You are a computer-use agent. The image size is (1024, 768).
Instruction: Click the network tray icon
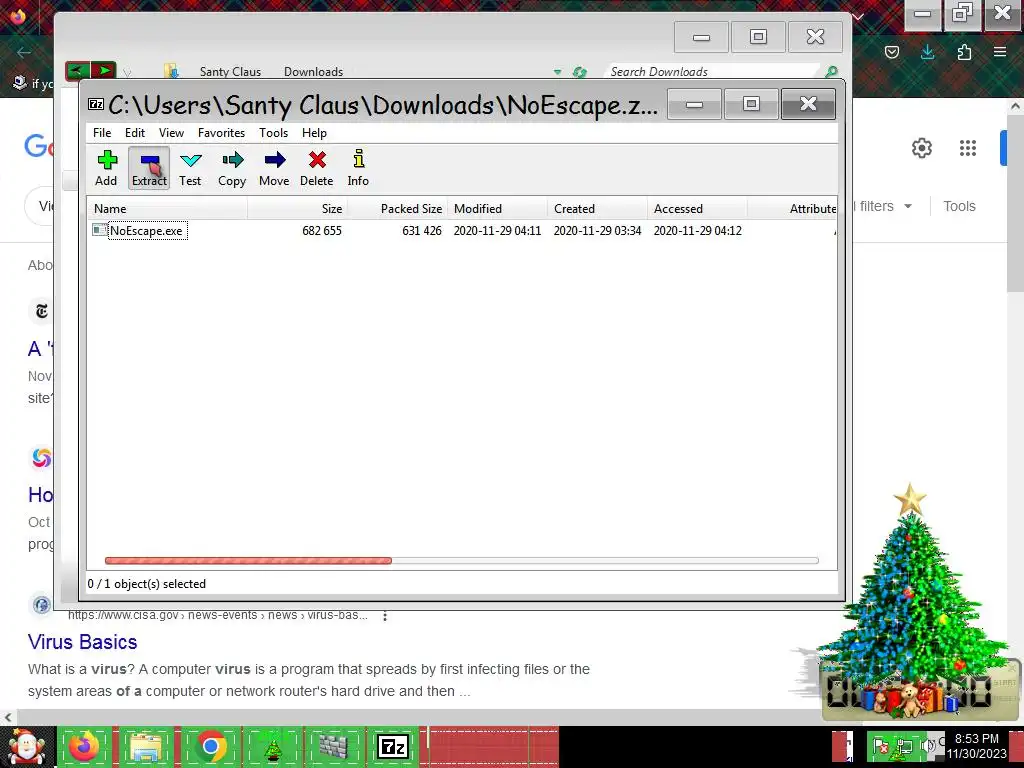click(x=904, y=745)
